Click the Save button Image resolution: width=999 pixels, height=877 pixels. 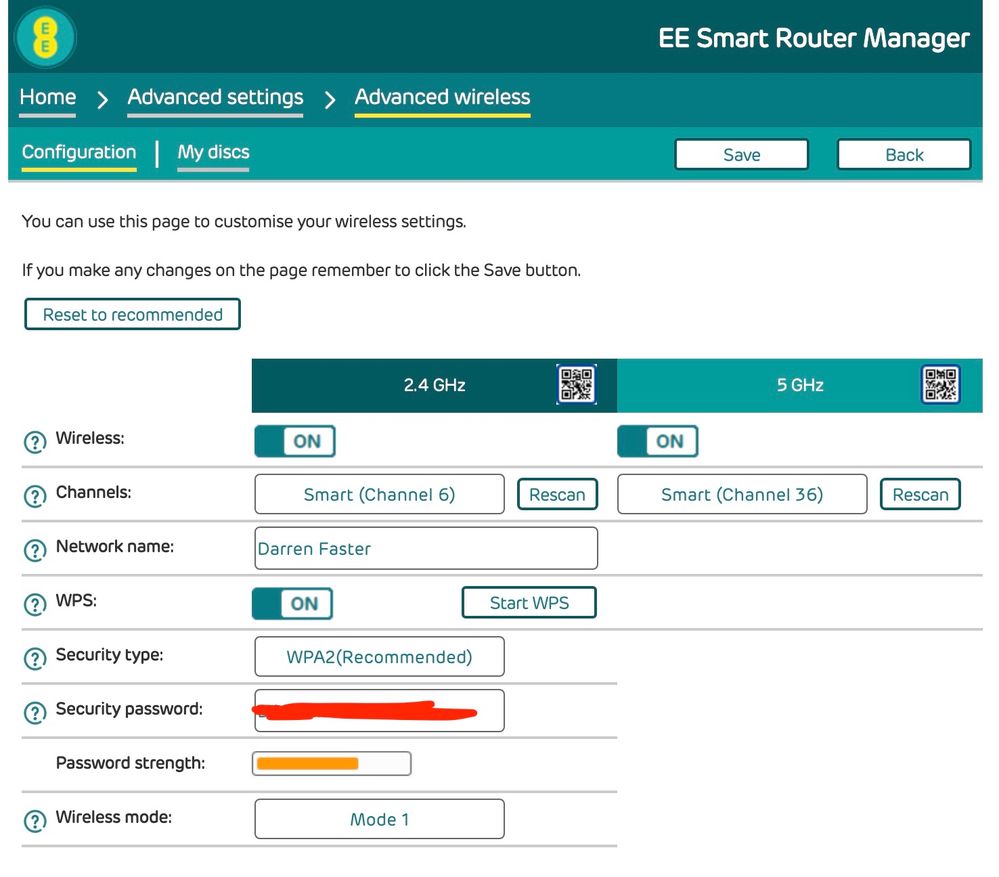tap(742, 155)
